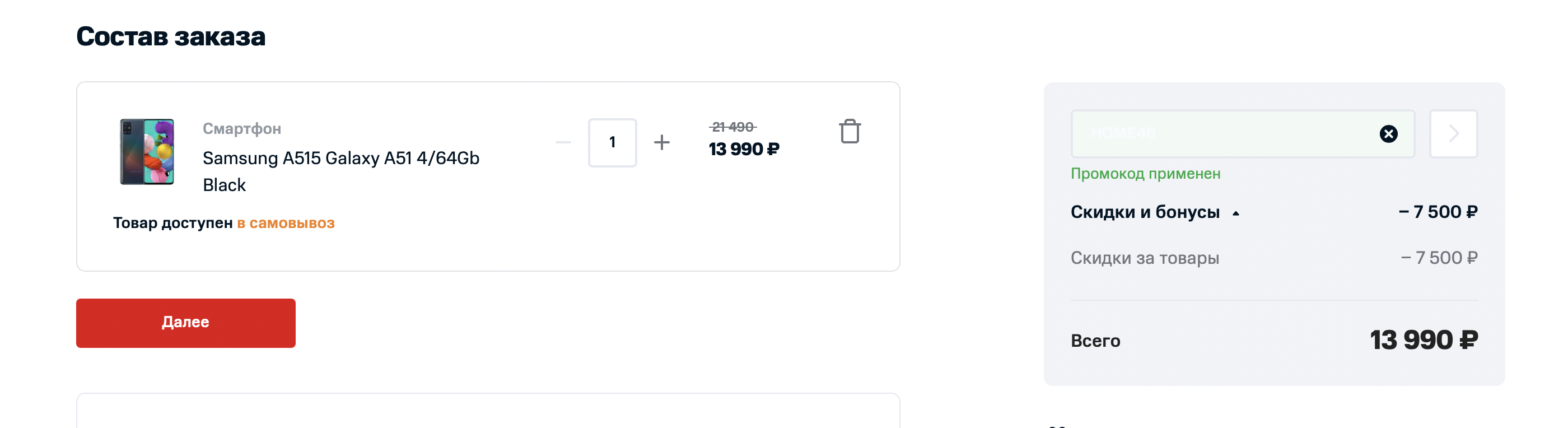Screen dimensions: 1568x428
Task: Click the quantity field showing 1
Action: click(x=612, y=142)
